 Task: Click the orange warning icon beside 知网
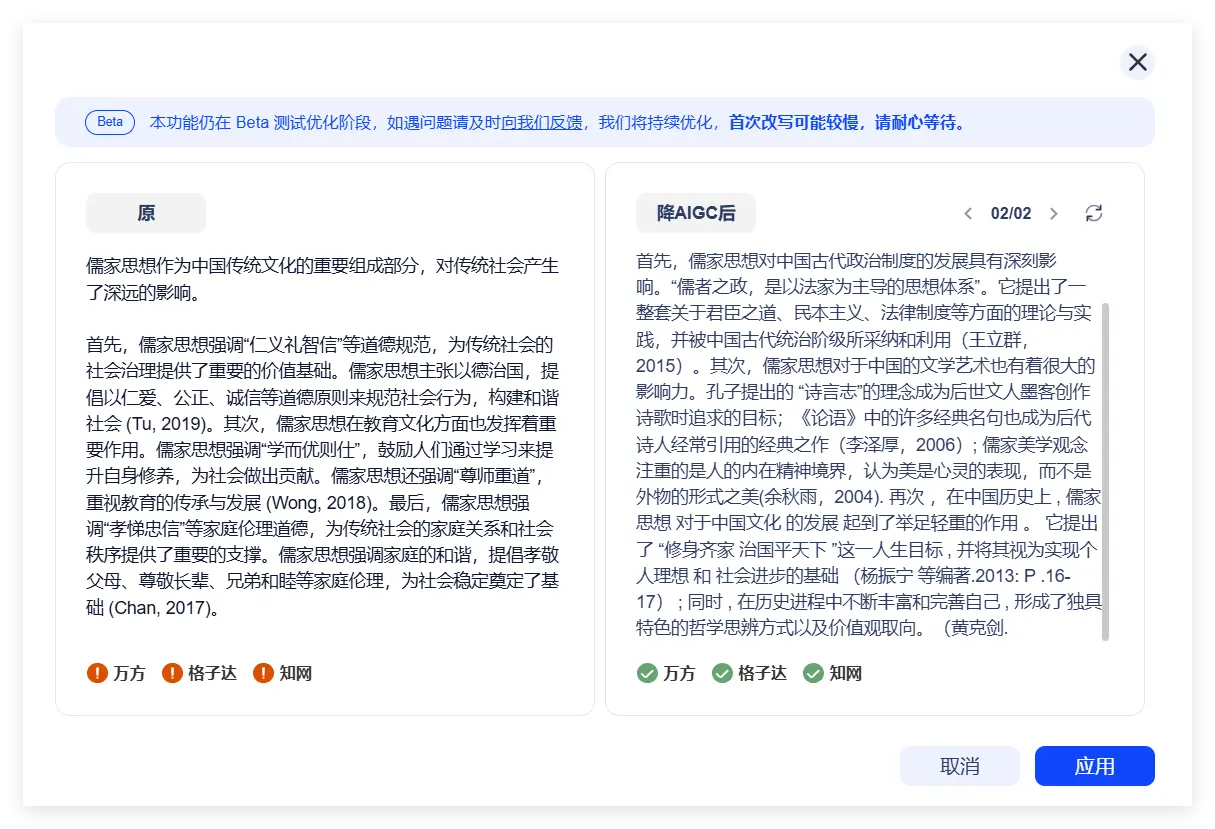point(263,673)
